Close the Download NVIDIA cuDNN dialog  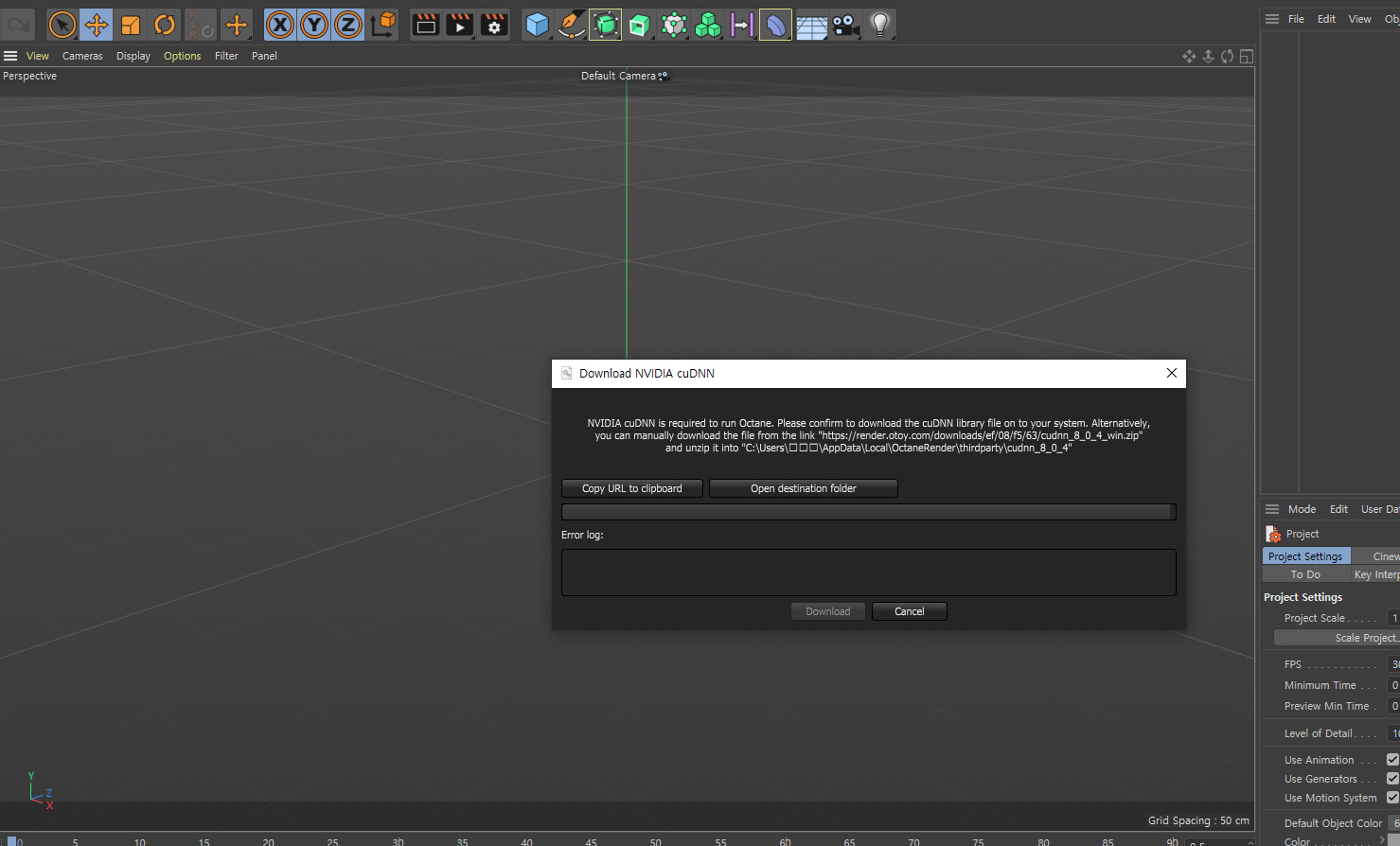pos(1172,373)
